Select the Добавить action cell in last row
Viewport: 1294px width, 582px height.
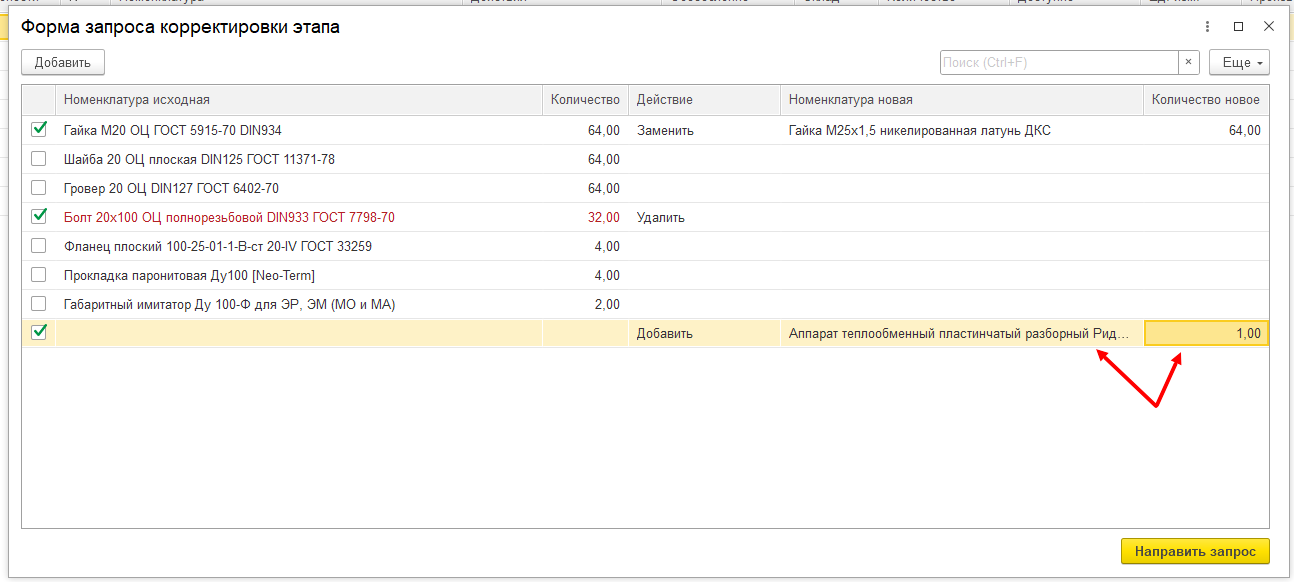pyautogui.click(x=704, y=333)
